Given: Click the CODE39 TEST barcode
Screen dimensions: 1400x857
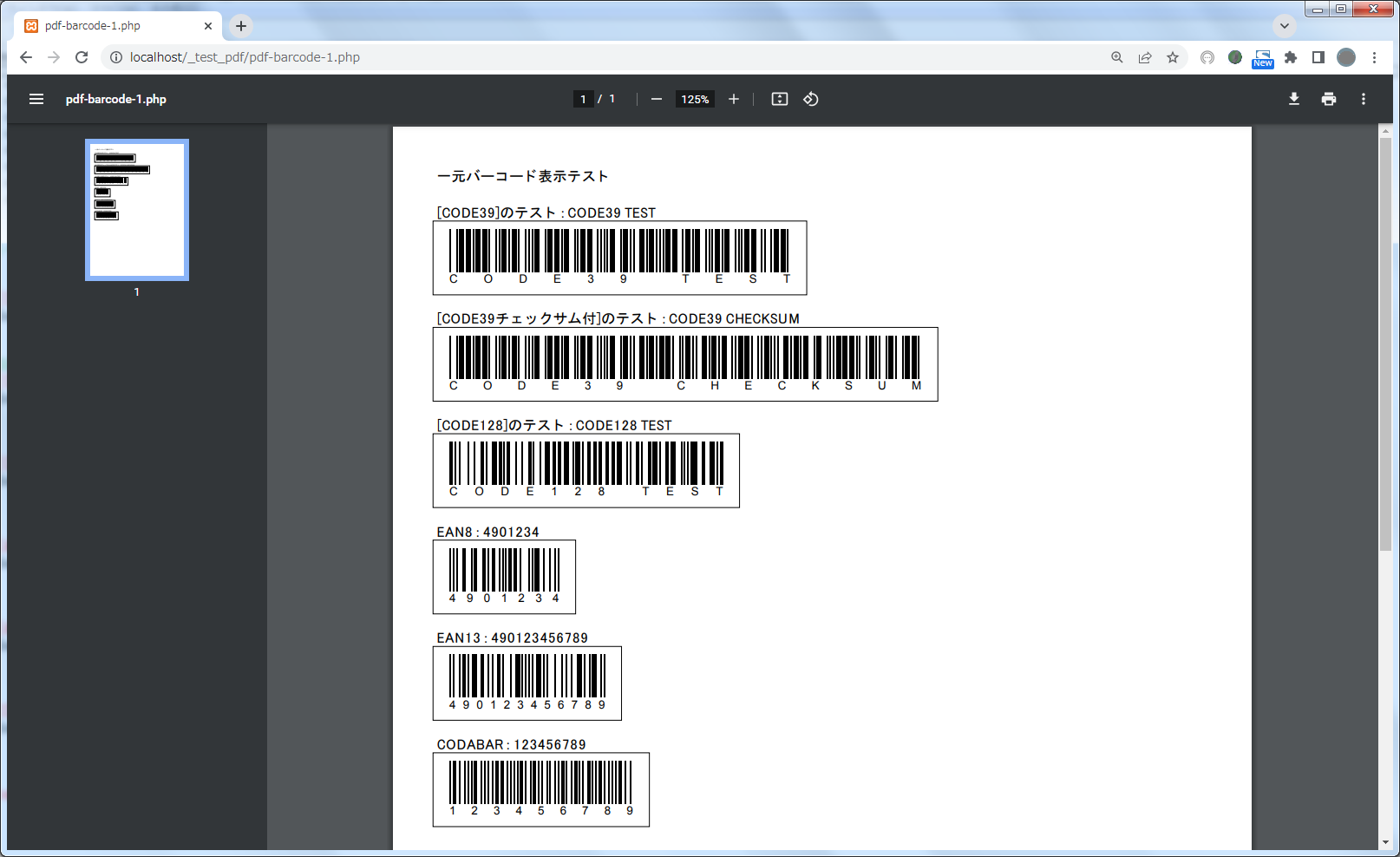Looking at the screenshot, I should click(620, 258).
